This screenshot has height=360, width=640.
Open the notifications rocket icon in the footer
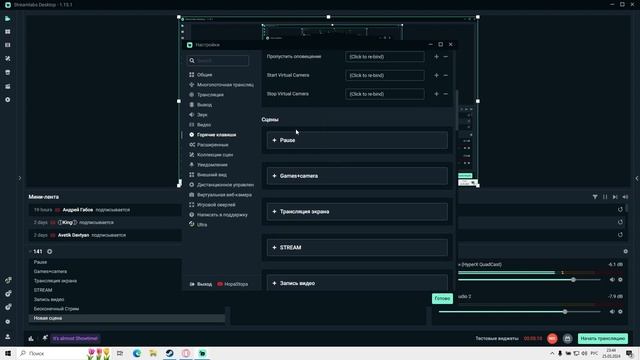pos(45,338)
